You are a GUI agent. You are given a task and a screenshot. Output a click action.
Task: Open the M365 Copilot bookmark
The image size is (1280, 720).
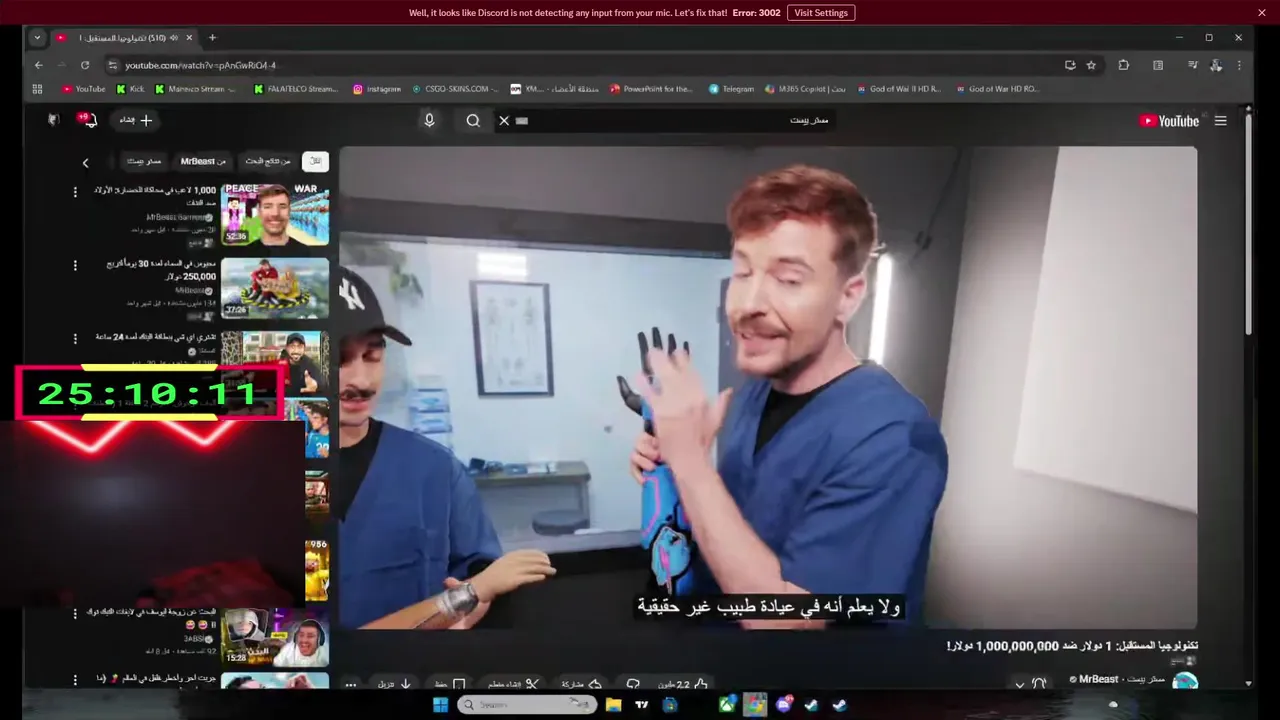coord(805,89)
